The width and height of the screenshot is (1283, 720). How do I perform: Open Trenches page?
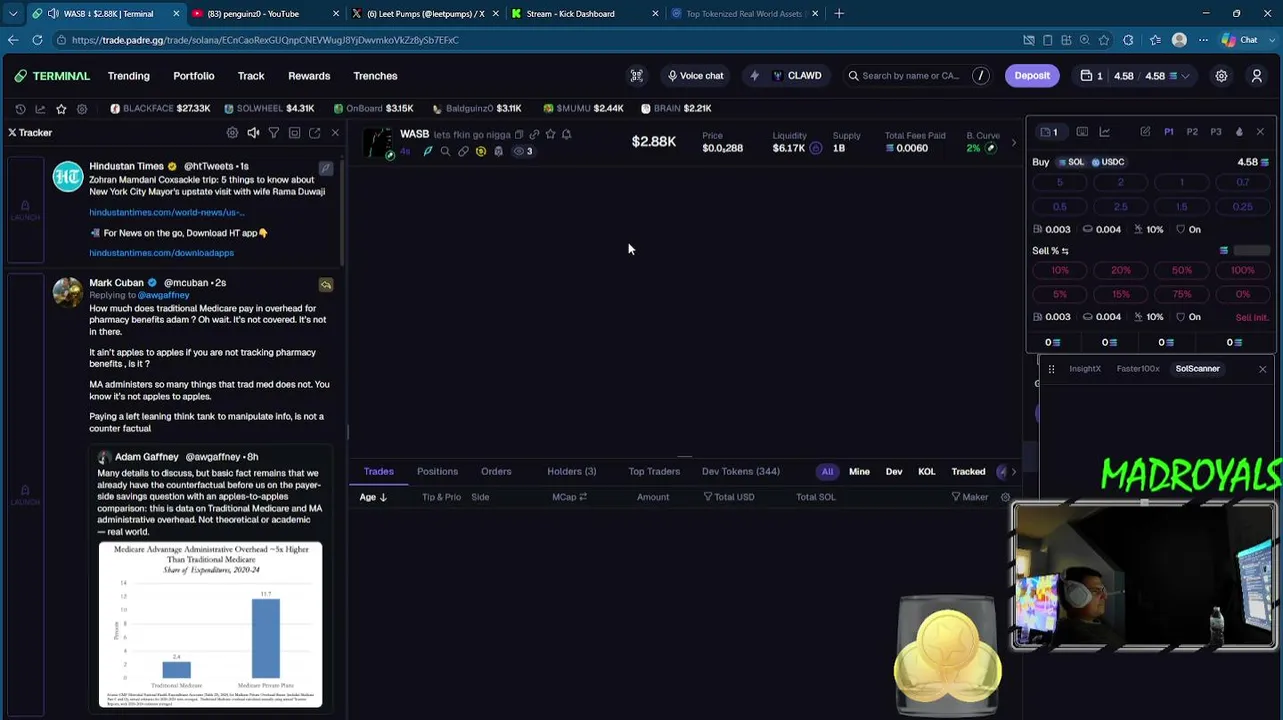[x=375, y=76]
